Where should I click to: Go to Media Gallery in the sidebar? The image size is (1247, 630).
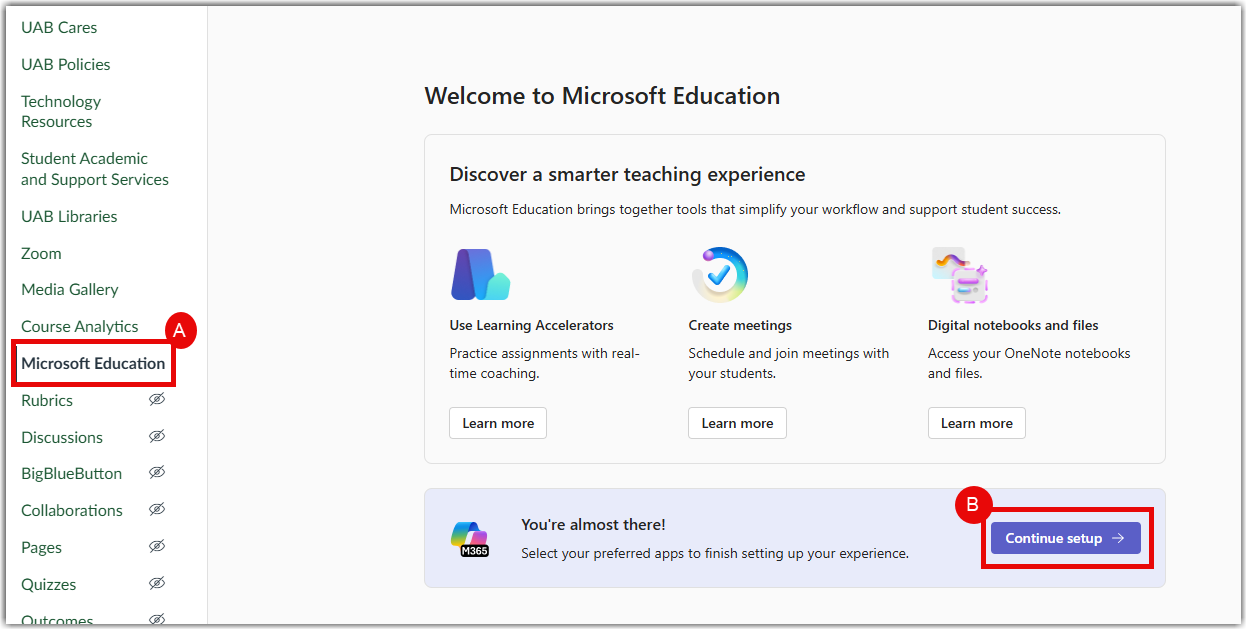[70, 289]
